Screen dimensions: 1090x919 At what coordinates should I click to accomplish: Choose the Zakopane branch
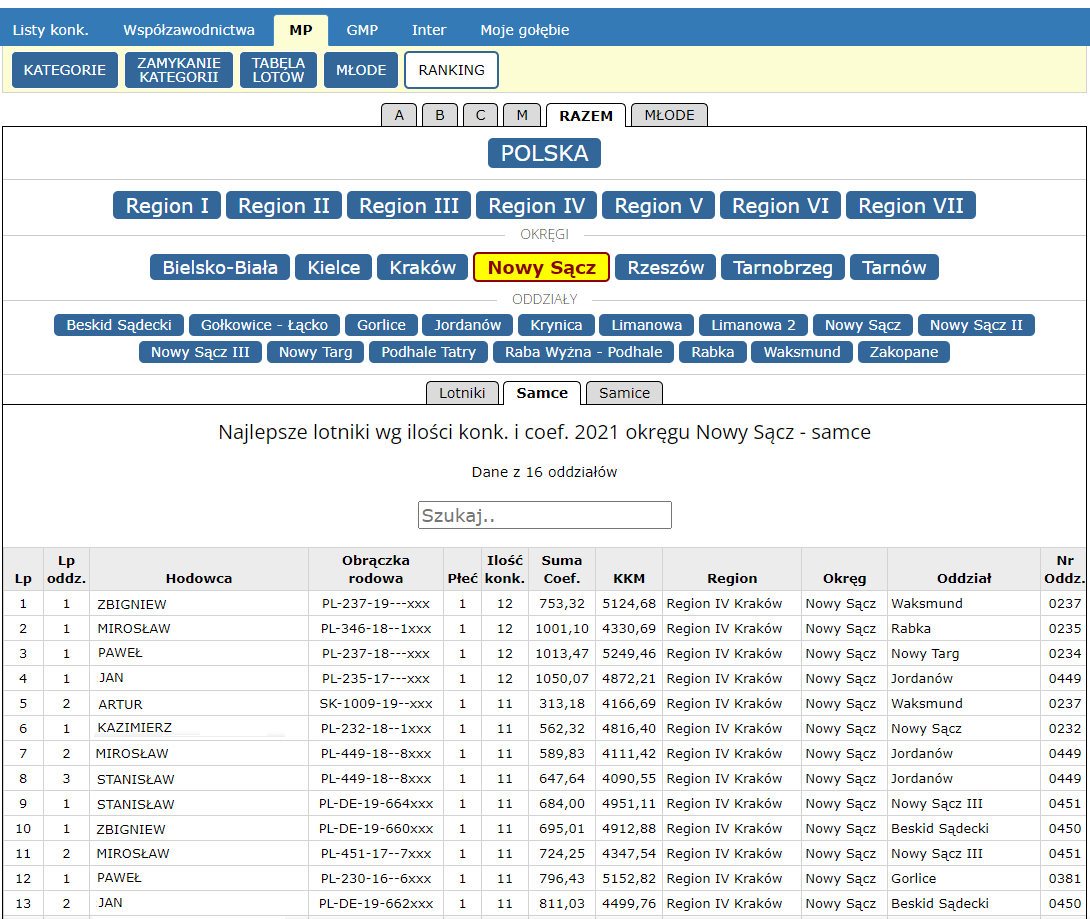point(903,352)
